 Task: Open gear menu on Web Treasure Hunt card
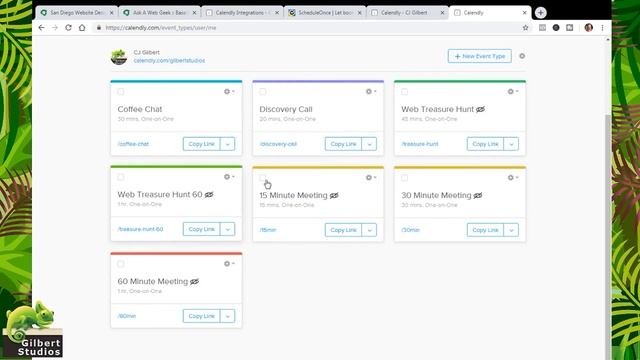click(513, 91)
